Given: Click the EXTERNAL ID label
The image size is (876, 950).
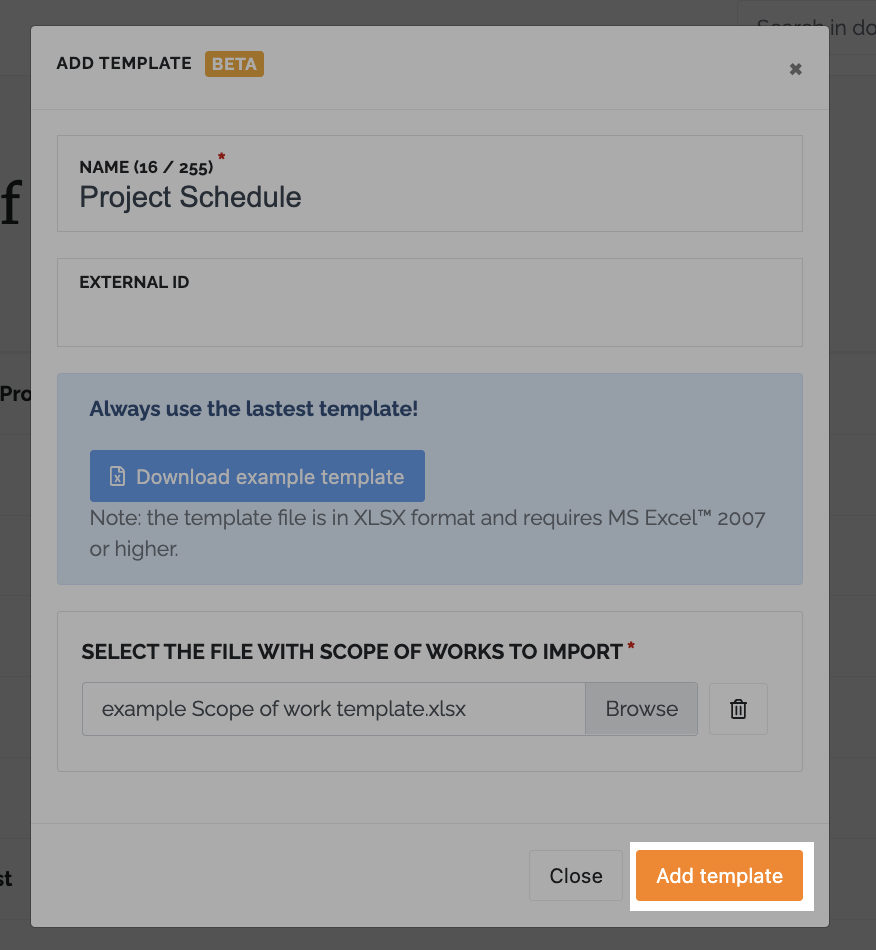Looking at the screenshot, I should 134,282.
